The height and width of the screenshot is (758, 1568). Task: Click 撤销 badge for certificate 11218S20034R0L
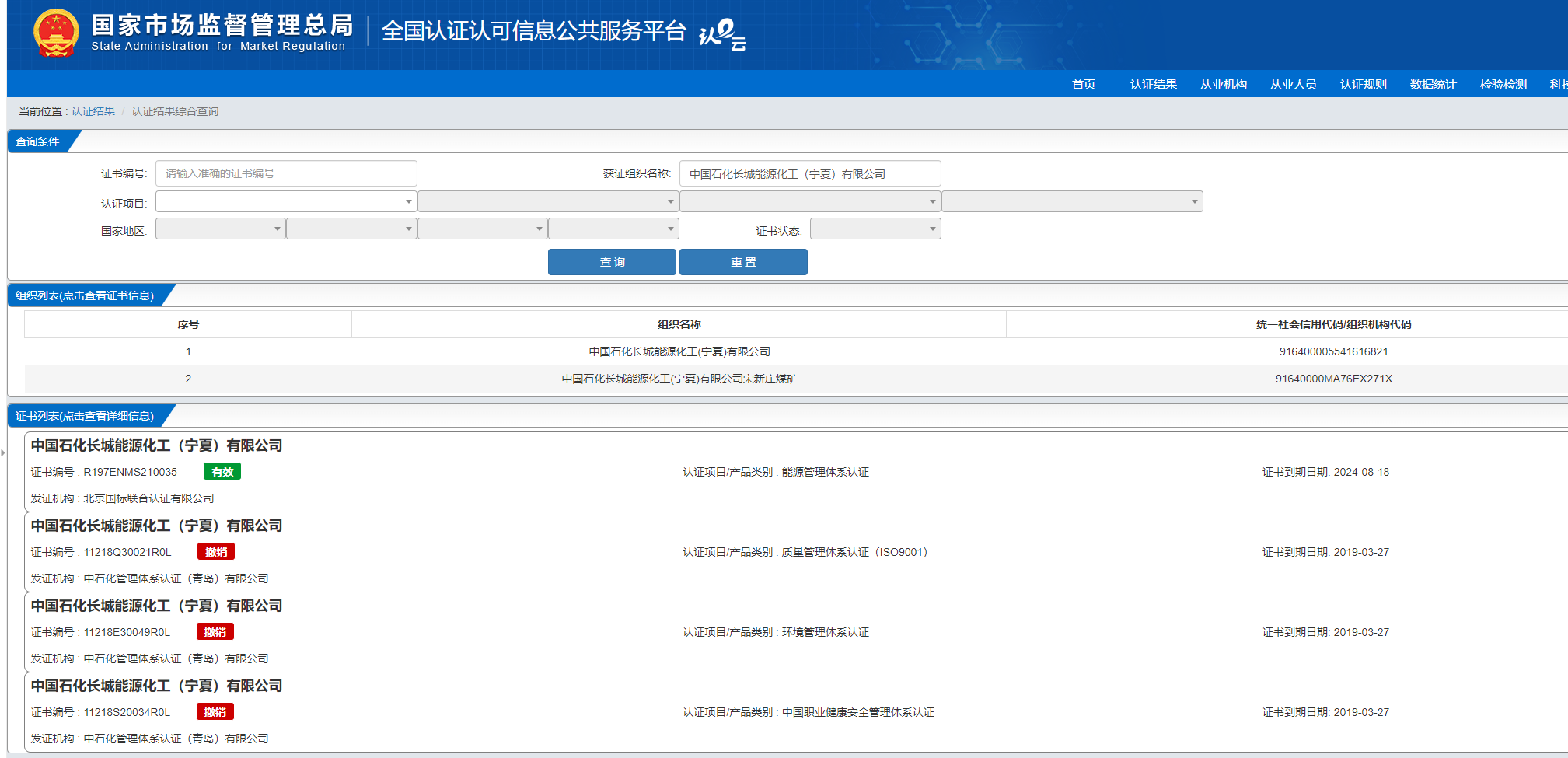coord(215,712)
